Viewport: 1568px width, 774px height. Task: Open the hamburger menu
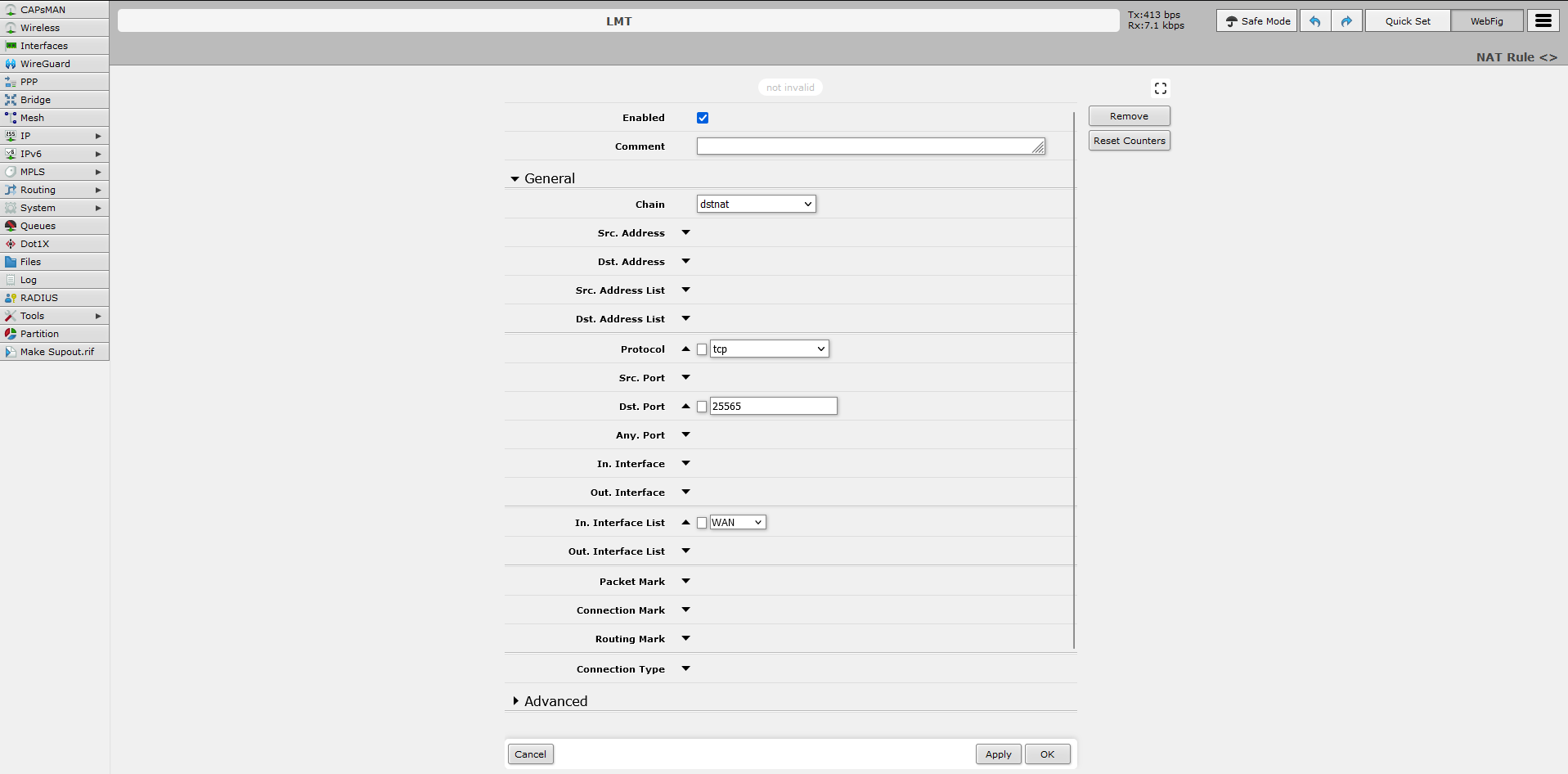click(1543, 20)
